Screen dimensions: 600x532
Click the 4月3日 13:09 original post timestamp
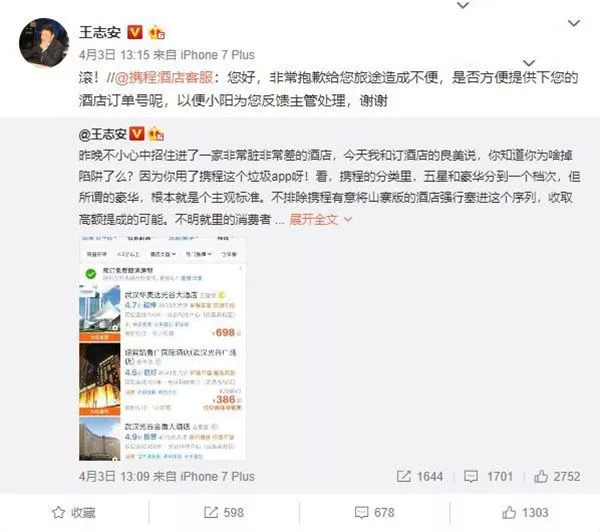[114, 476]
